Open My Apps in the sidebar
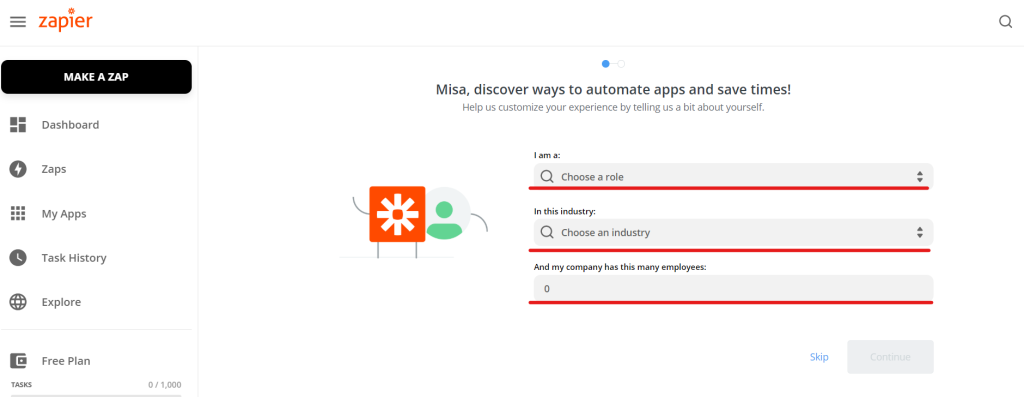The width and height of the screenshot is (1024, 397). coord(64,214)
